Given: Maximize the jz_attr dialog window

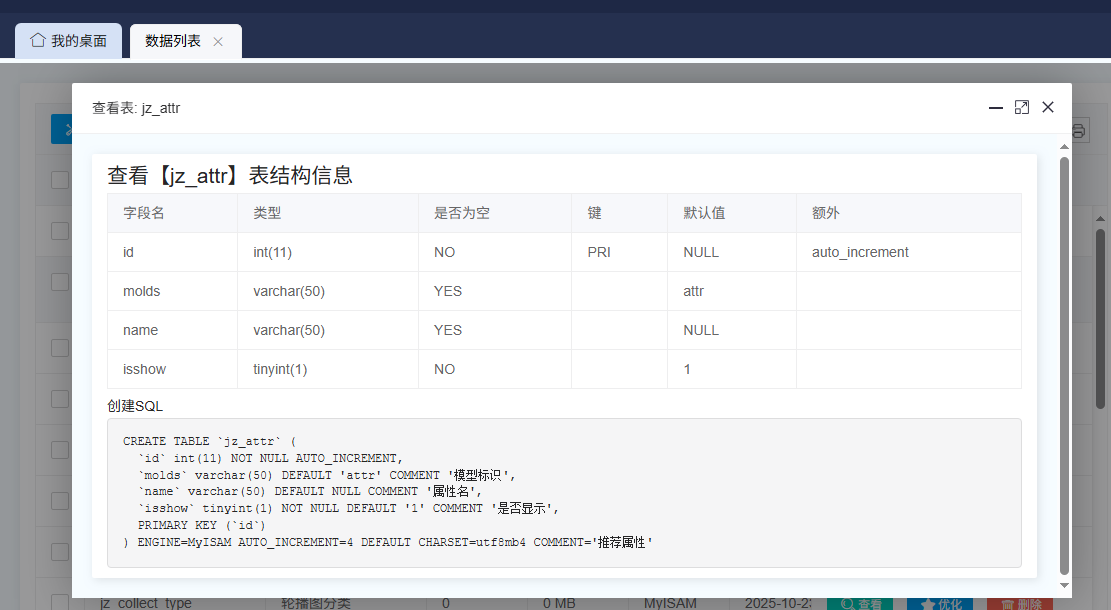Looking at the screenshot, I should click(x=1021, y=108).
